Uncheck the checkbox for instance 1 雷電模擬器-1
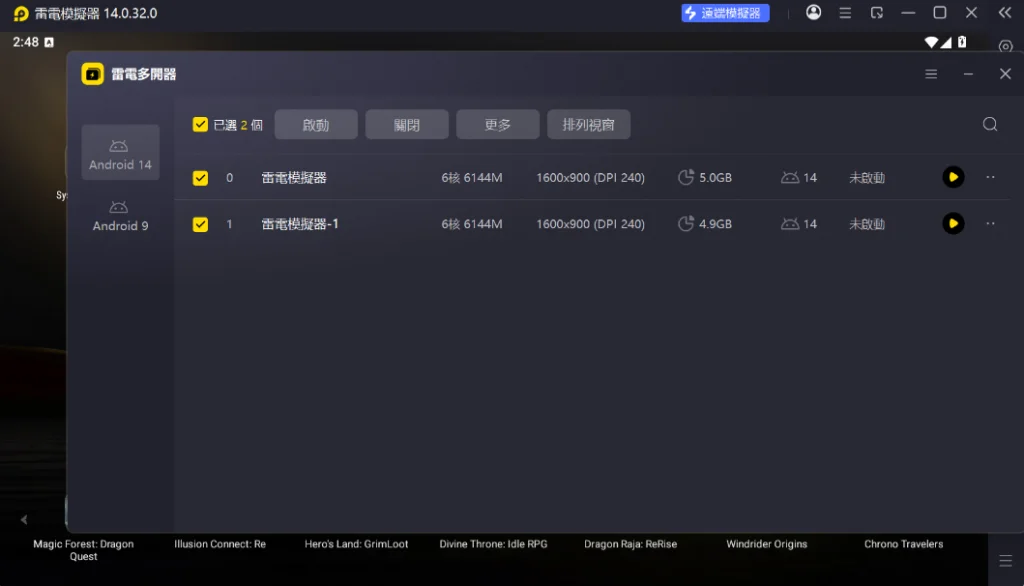This screenshot has width=1024, height=586. click(x=200, y=224)
